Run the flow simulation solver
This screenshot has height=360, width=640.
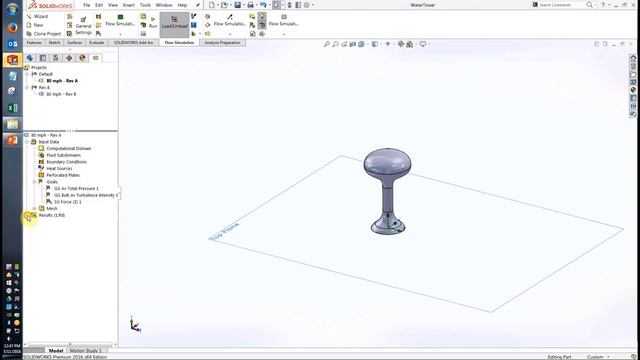tap(153, 22)
